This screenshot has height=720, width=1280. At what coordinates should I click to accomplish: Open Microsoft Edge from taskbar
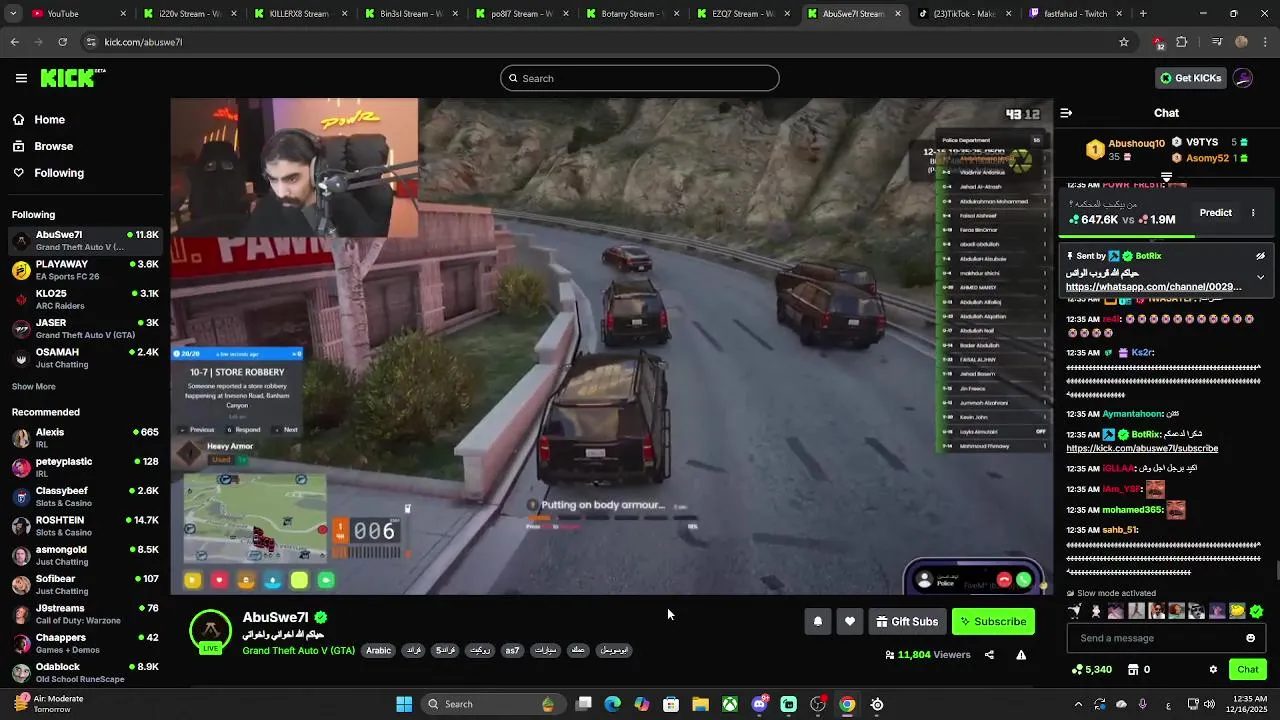[612, 704]
